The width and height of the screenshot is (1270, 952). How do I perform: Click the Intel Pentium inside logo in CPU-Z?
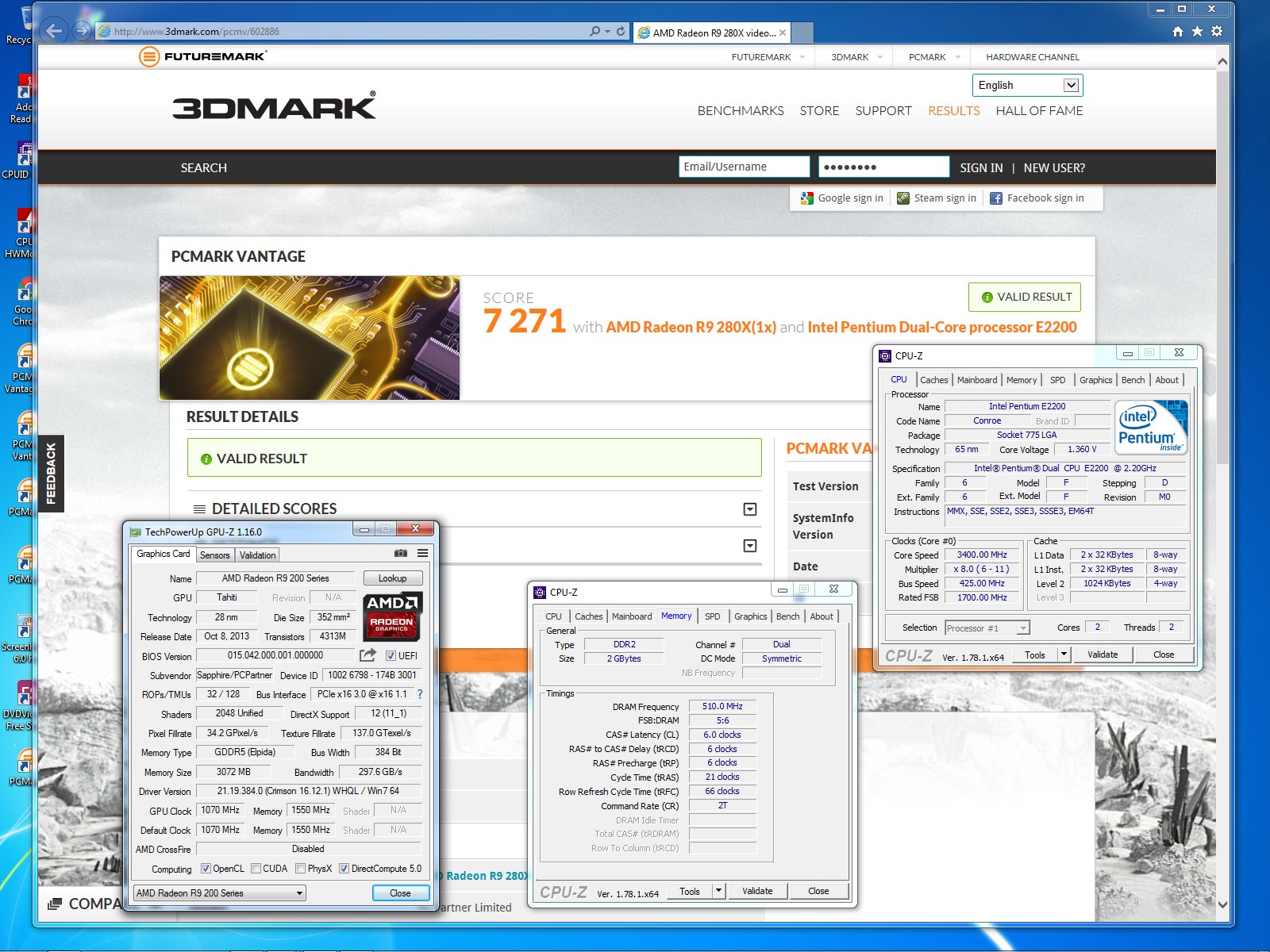pos(1151,428)
